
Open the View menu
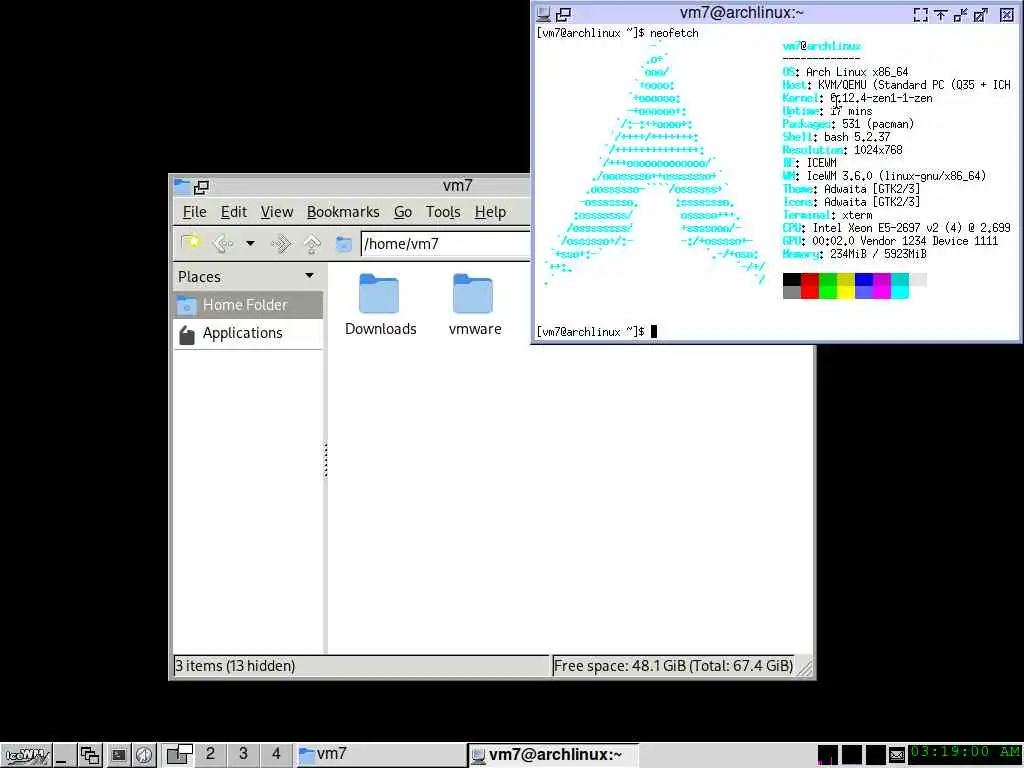(276, 212)
